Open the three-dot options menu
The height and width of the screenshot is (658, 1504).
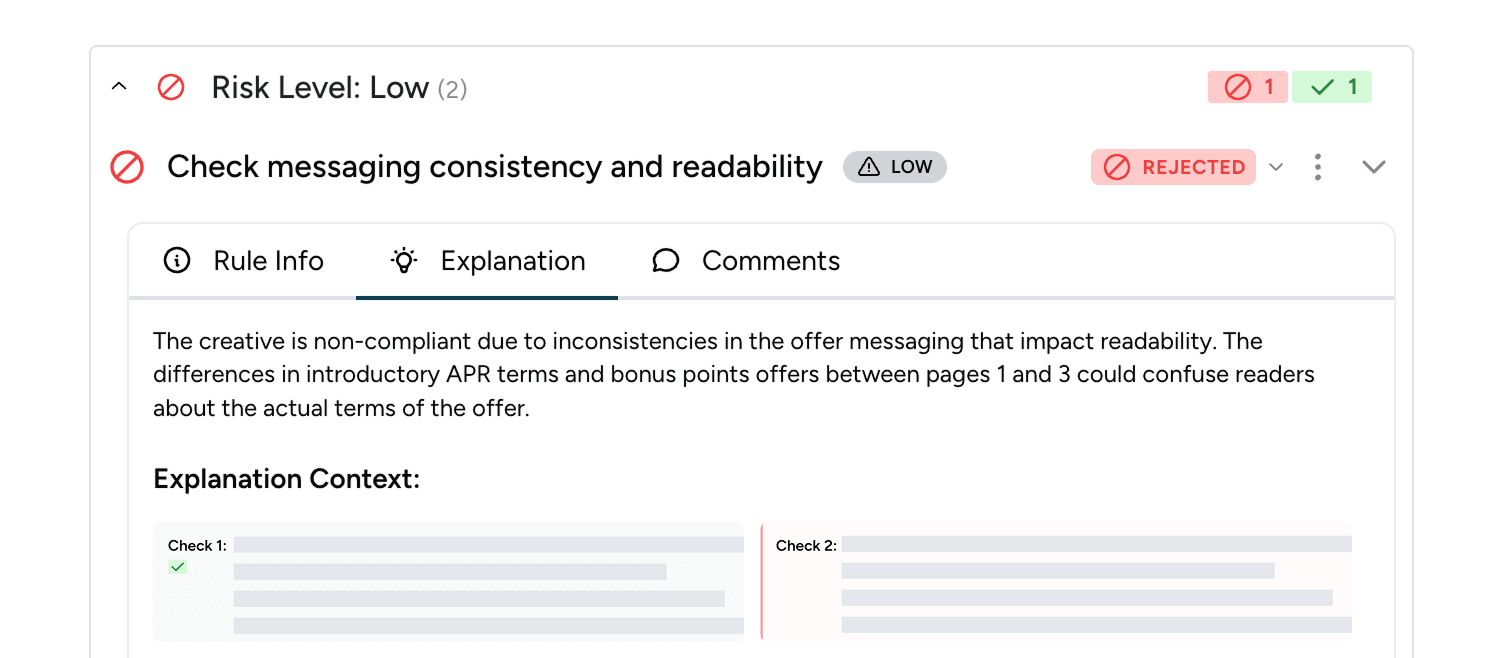coord(1318,167)
